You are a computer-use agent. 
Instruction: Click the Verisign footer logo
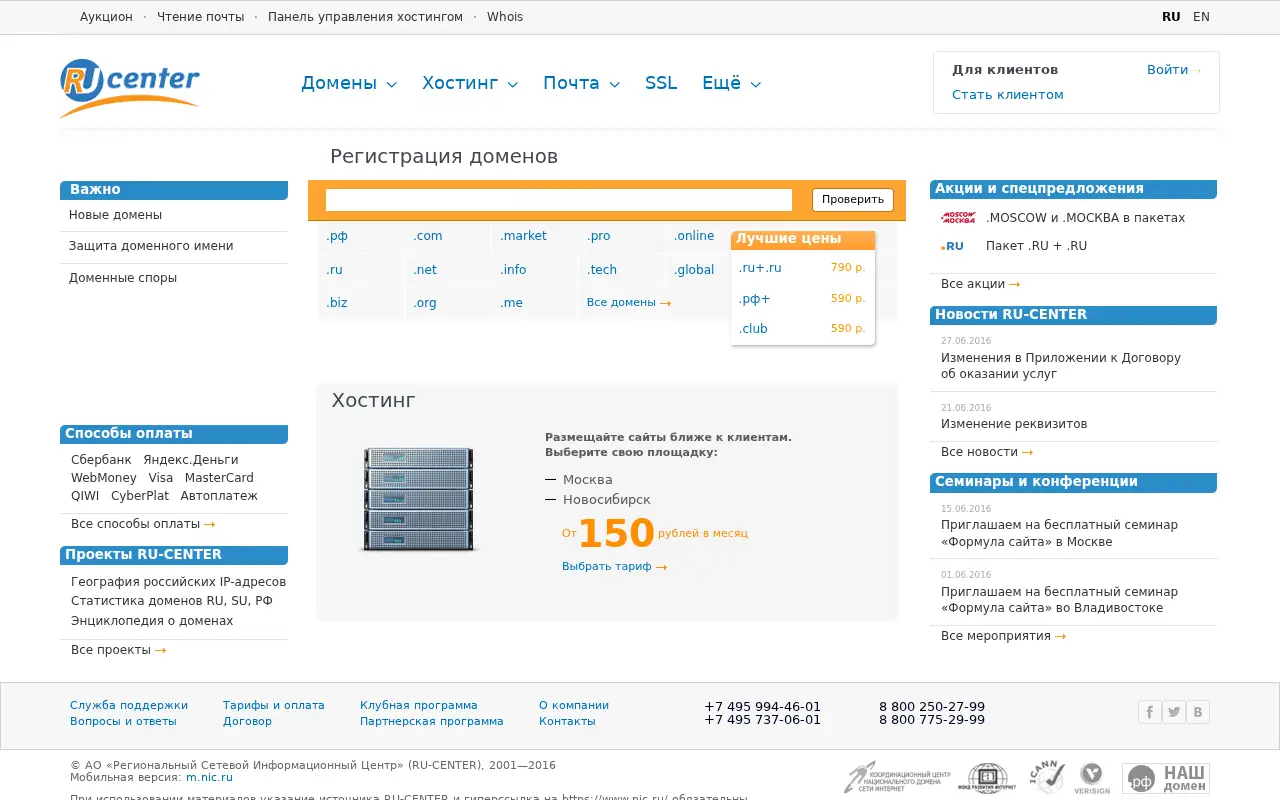(1093, 778)
